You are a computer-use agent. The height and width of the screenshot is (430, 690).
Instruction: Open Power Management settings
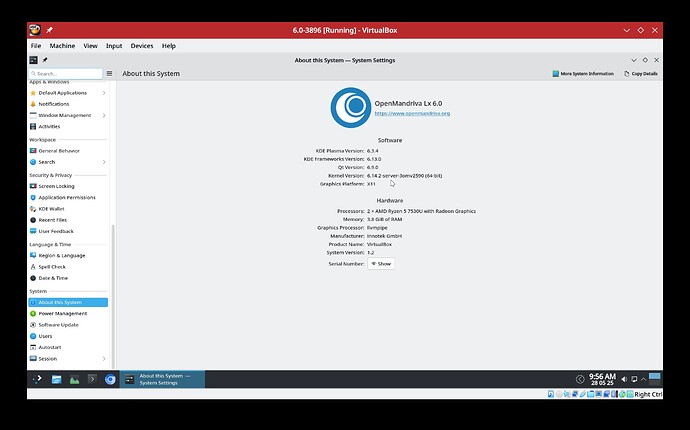(68, 313)
